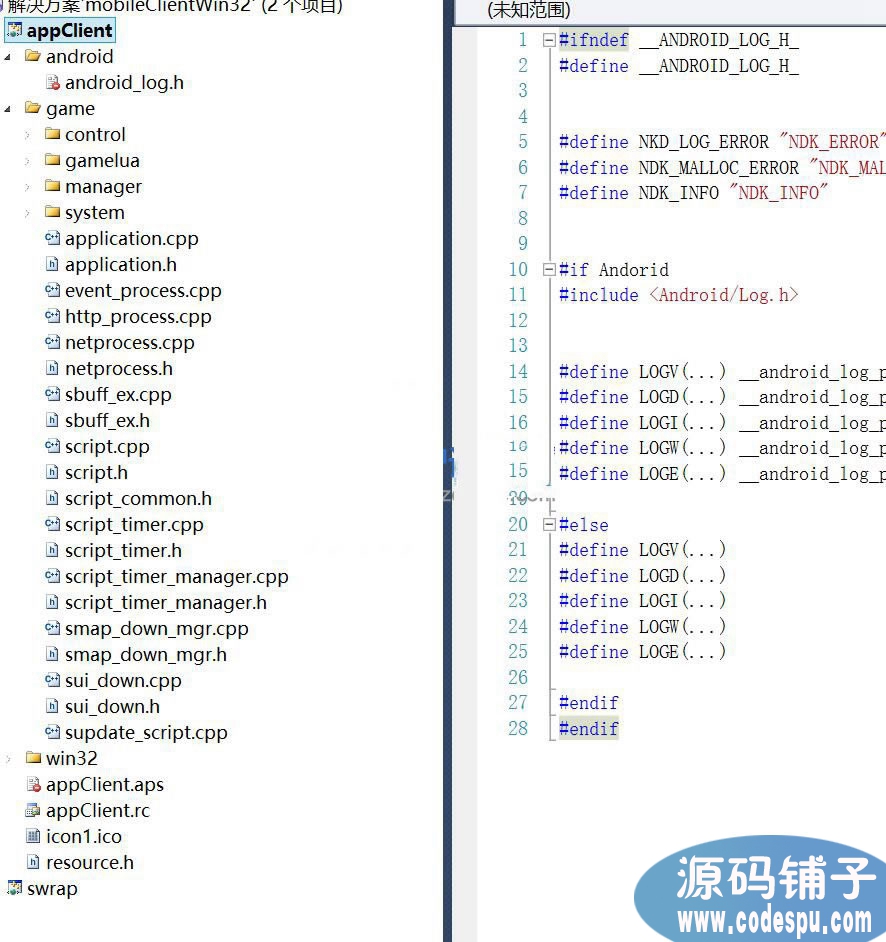Click the #include <Android/Log.h> line
Viewport: 886px width, 942px height.
(678, 295)
